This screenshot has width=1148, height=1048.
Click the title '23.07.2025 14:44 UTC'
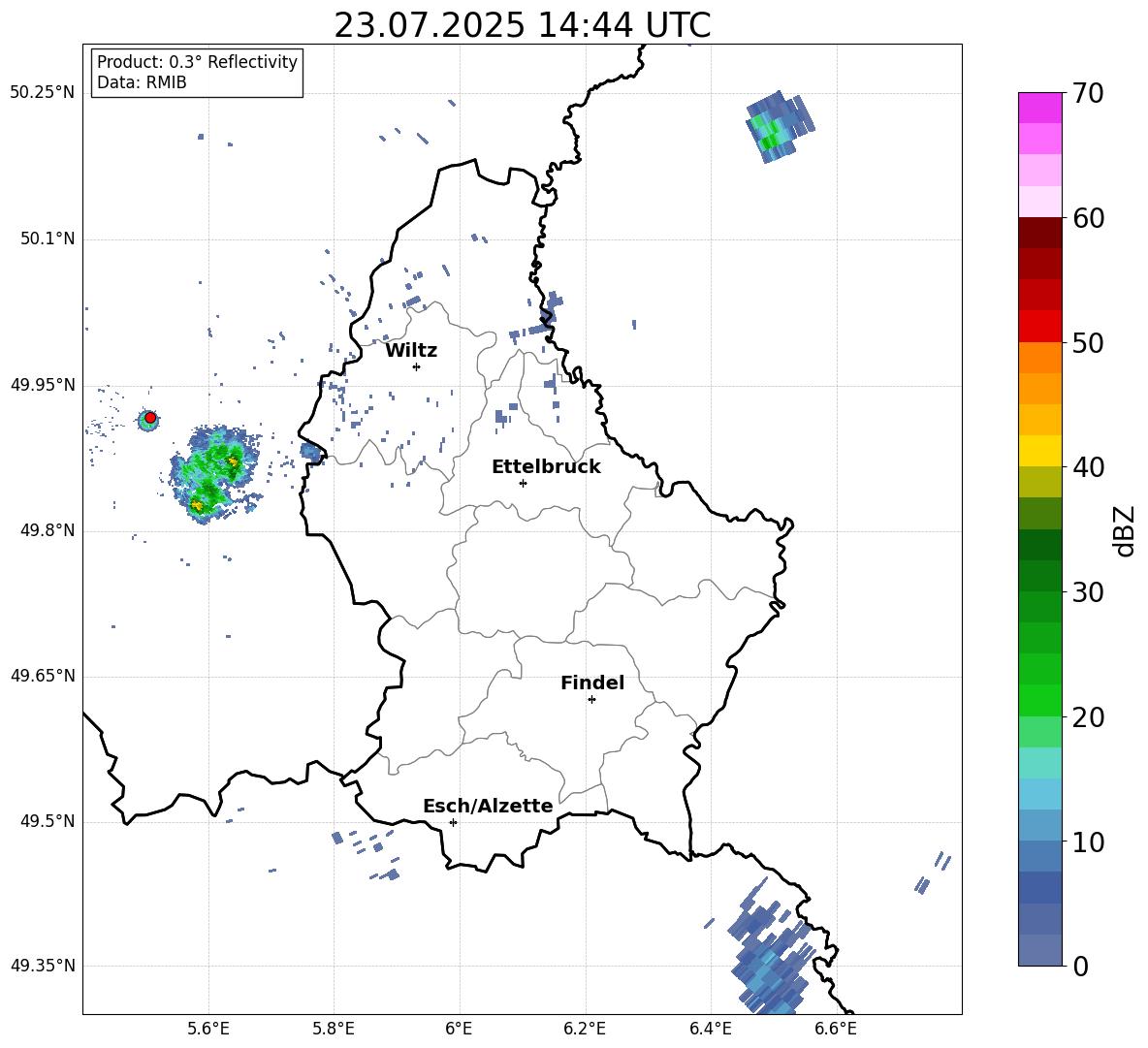click(x=522, y=25)
